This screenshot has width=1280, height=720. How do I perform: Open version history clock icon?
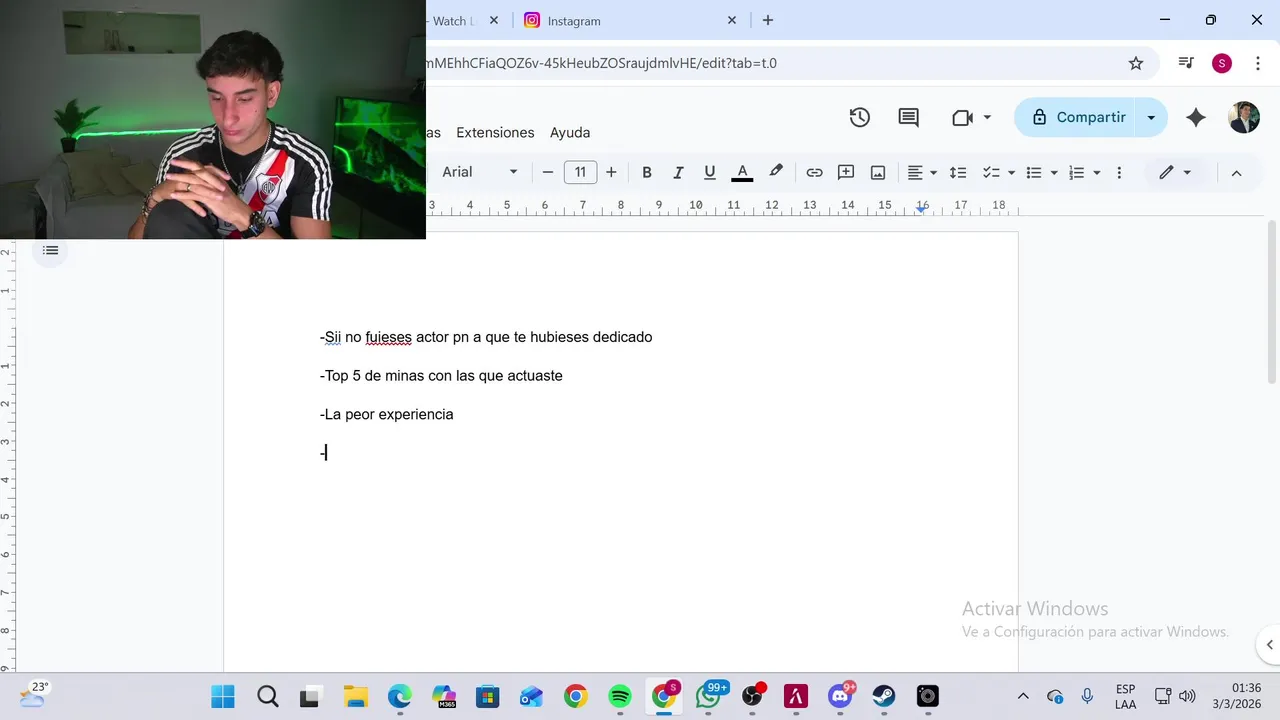[x=859, y=118]
